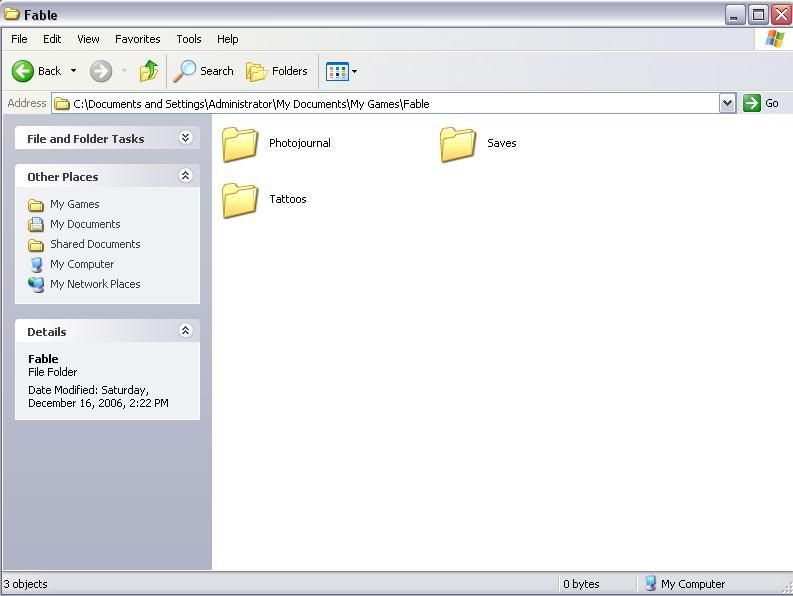
Task: Open My Computer link in Other Places
Action: [x=82, y=264]
